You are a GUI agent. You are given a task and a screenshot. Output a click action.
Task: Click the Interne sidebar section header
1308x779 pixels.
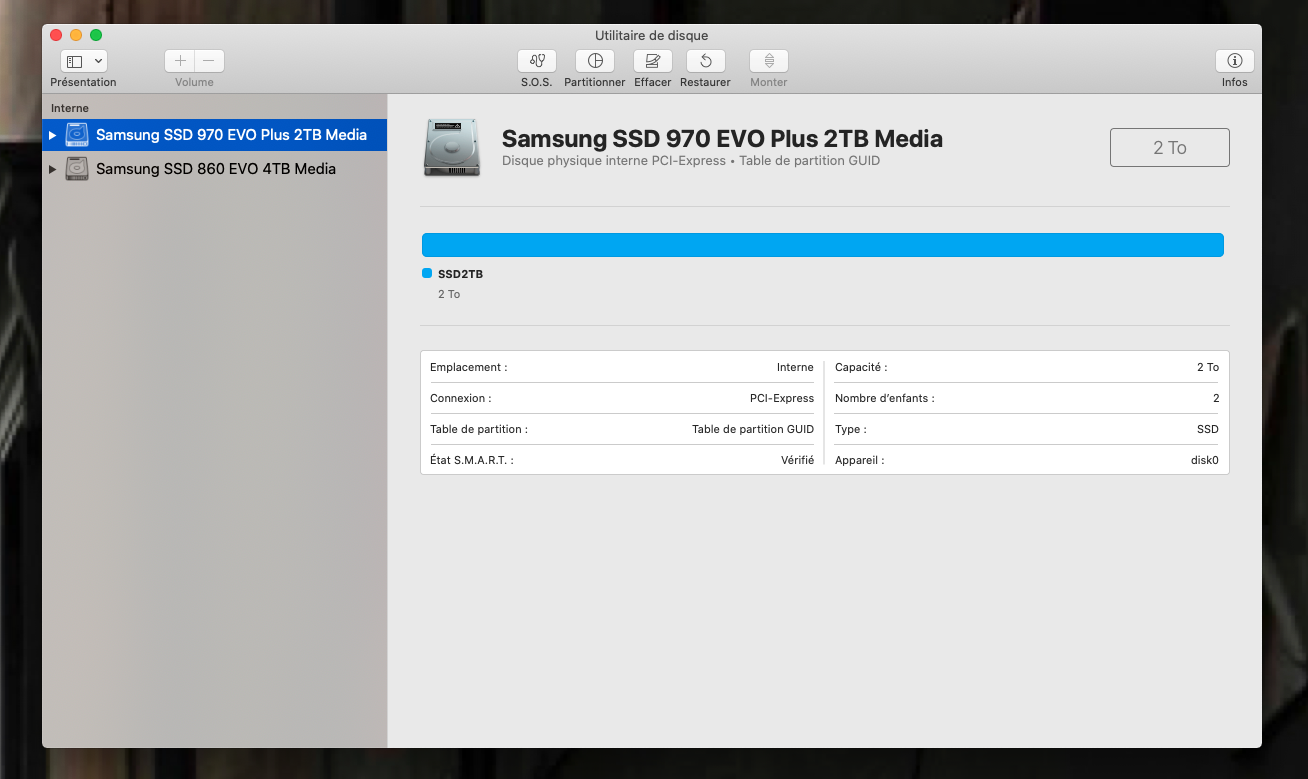point(70,108)
